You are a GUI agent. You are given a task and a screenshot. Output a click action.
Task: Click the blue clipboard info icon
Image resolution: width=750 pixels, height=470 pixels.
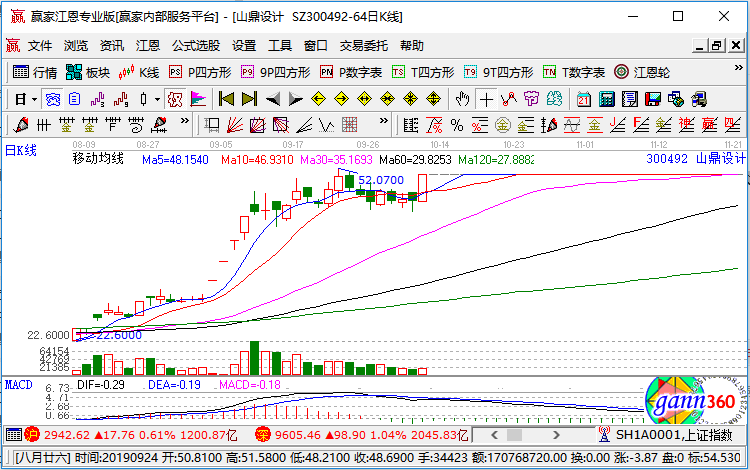[x=75, y=99]
